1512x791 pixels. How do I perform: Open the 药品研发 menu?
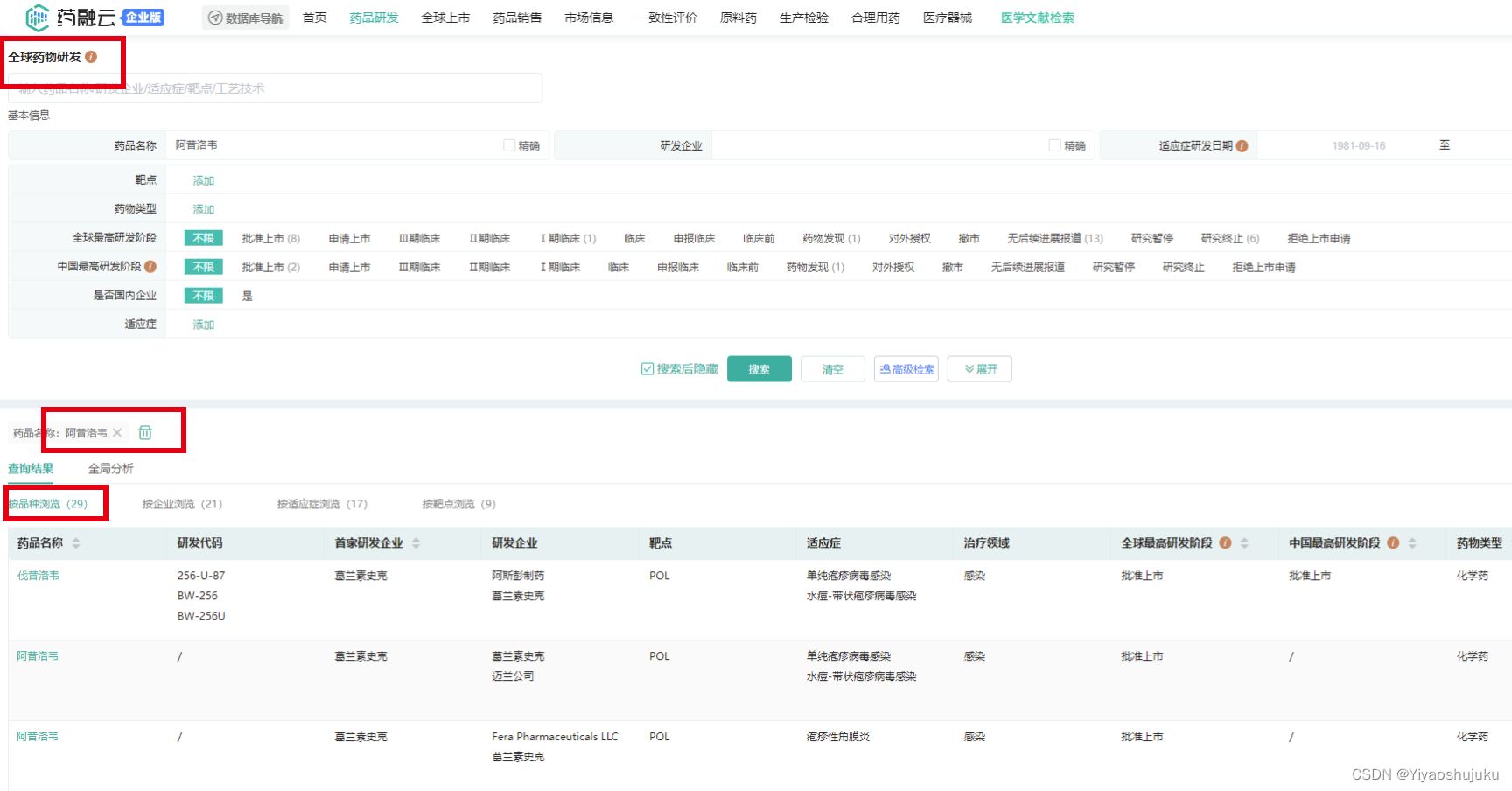tap(374, 17)
